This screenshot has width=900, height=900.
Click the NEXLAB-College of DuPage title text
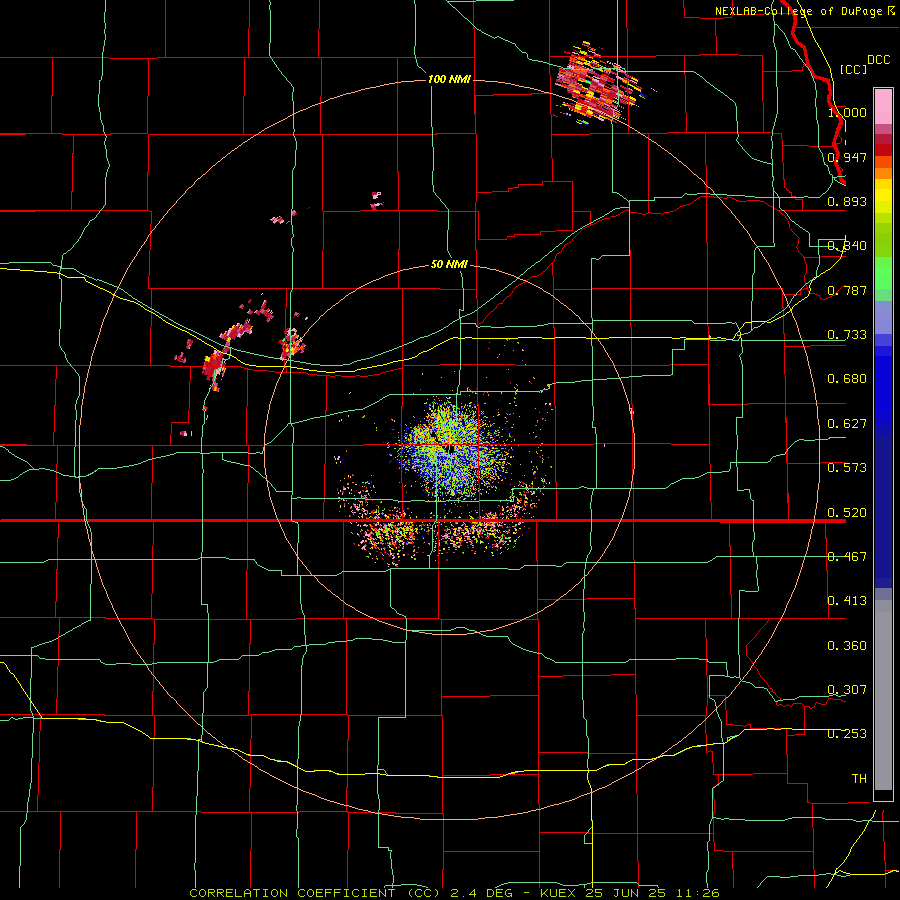(x=805, y=11)
